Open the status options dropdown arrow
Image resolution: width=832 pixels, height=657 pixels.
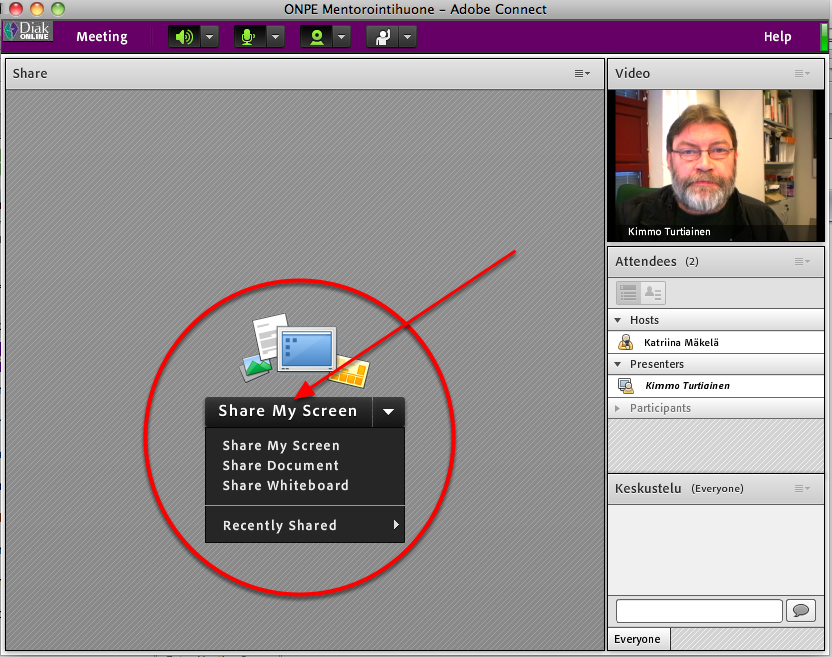click(x=408, y=37)
